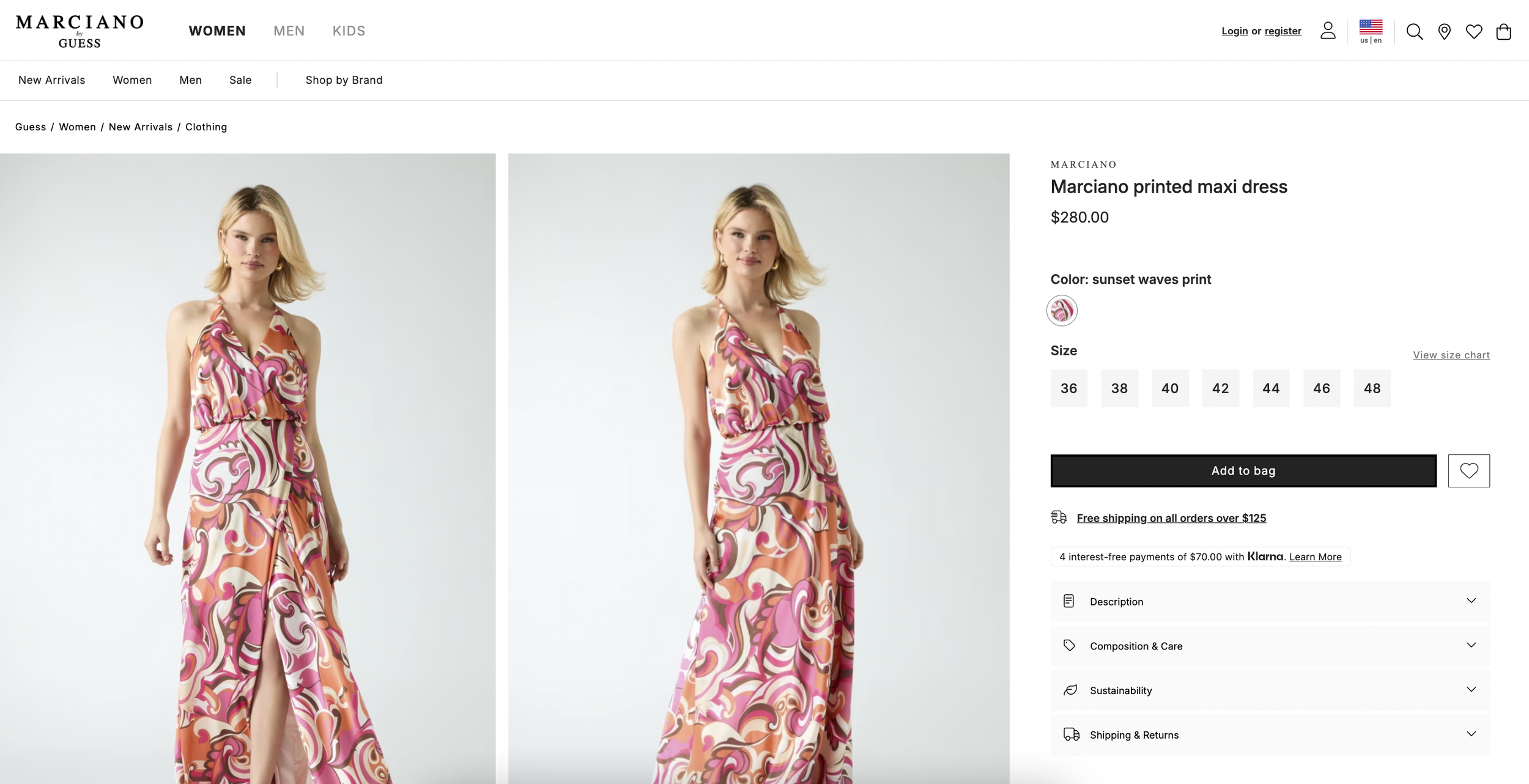This screenshot has height=784, width=1529.
Task: Select size 42
Action: pos(1220,388)
